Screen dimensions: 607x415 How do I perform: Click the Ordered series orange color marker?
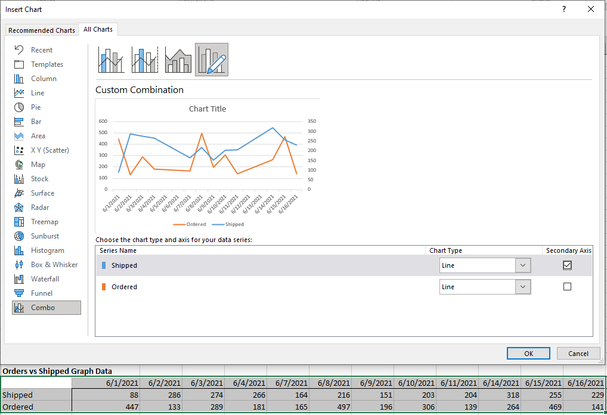pos(103,287)
